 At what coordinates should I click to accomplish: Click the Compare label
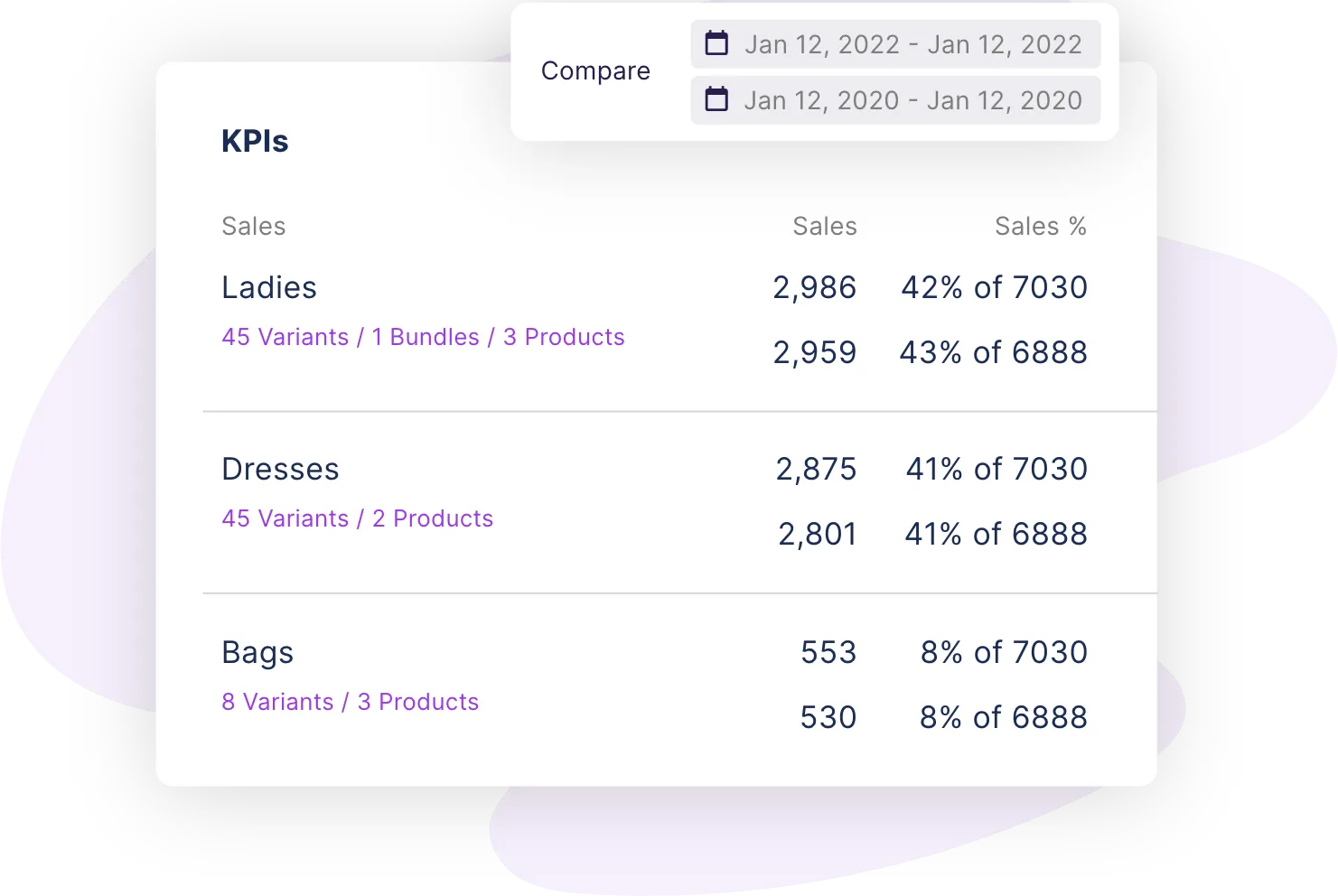(x=595, y=71)
